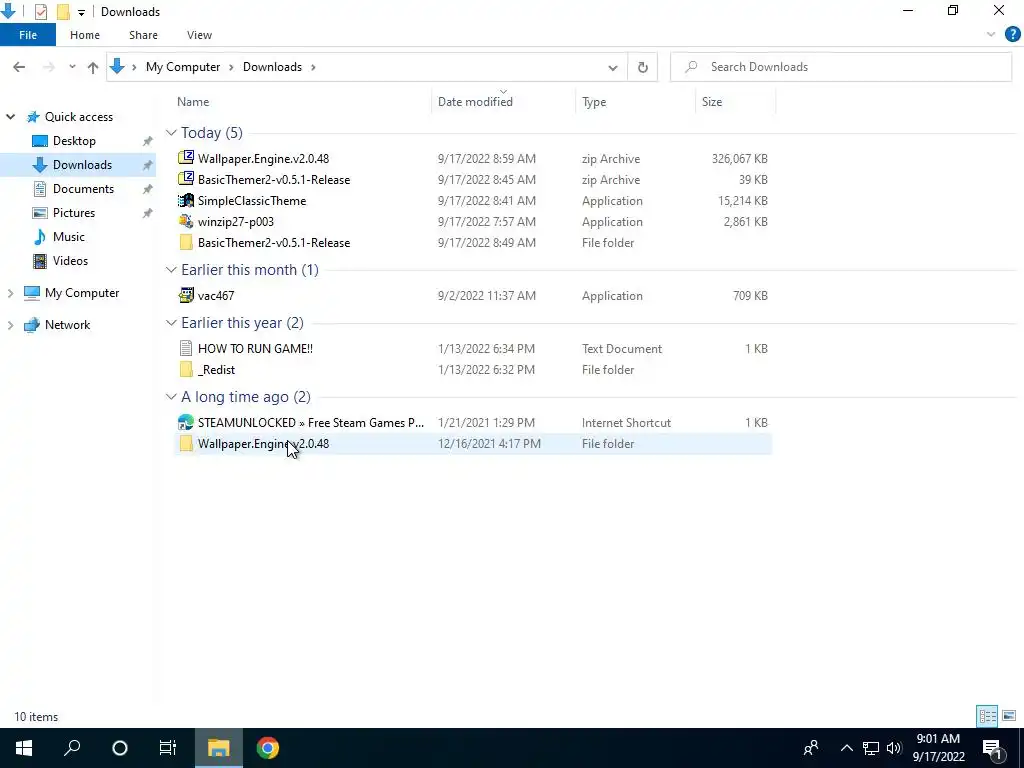Viewport: 1024px width, 768px height.
Task: Select the BasicThemer2-v0.5.1-Release folder icon
Action: point(186,242)
